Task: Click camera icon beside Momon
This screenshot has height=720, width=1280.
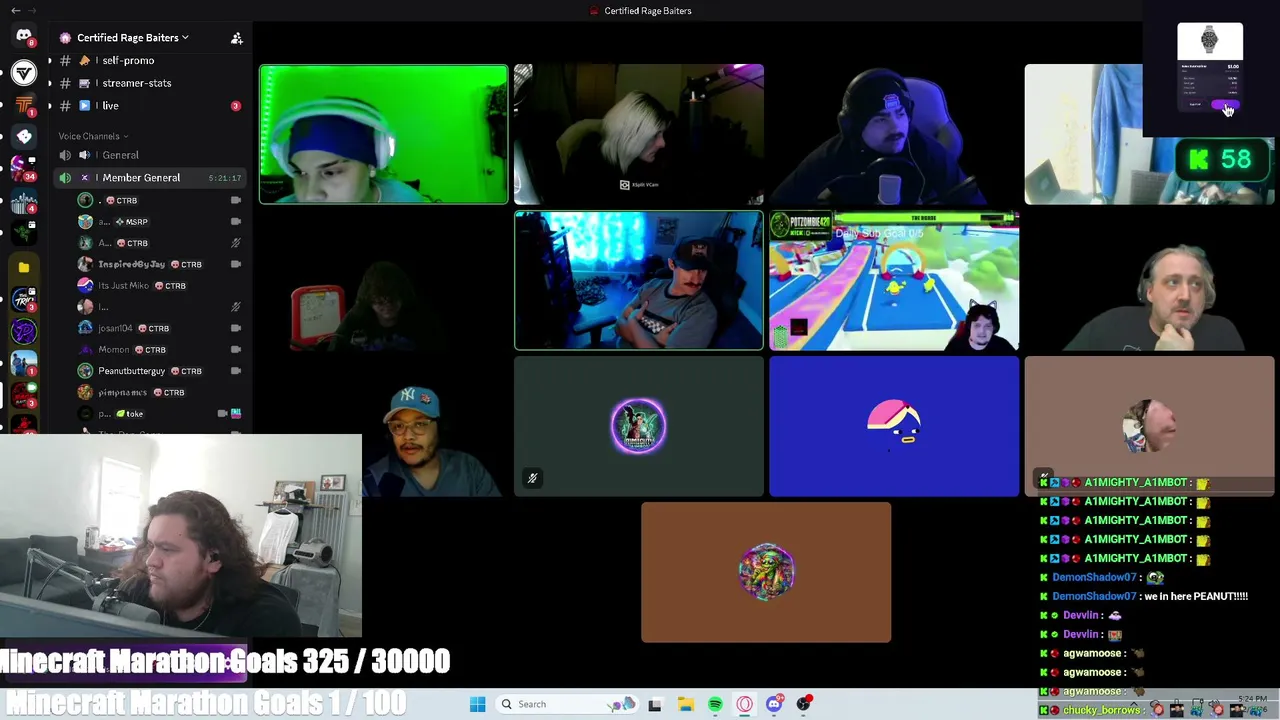Action: [236, 350]
